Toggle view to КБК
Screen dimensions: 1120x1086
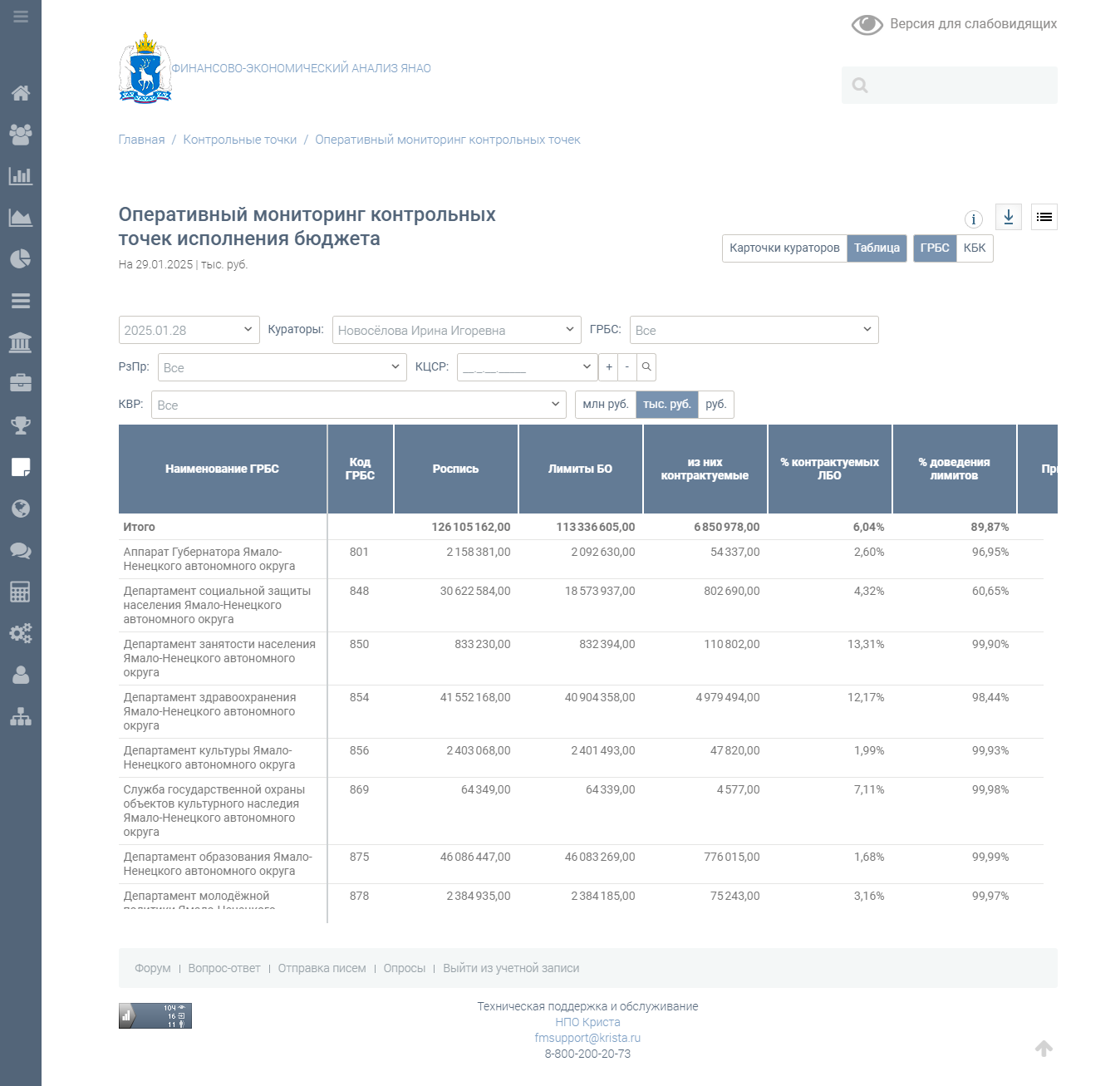tap(974, 248)
